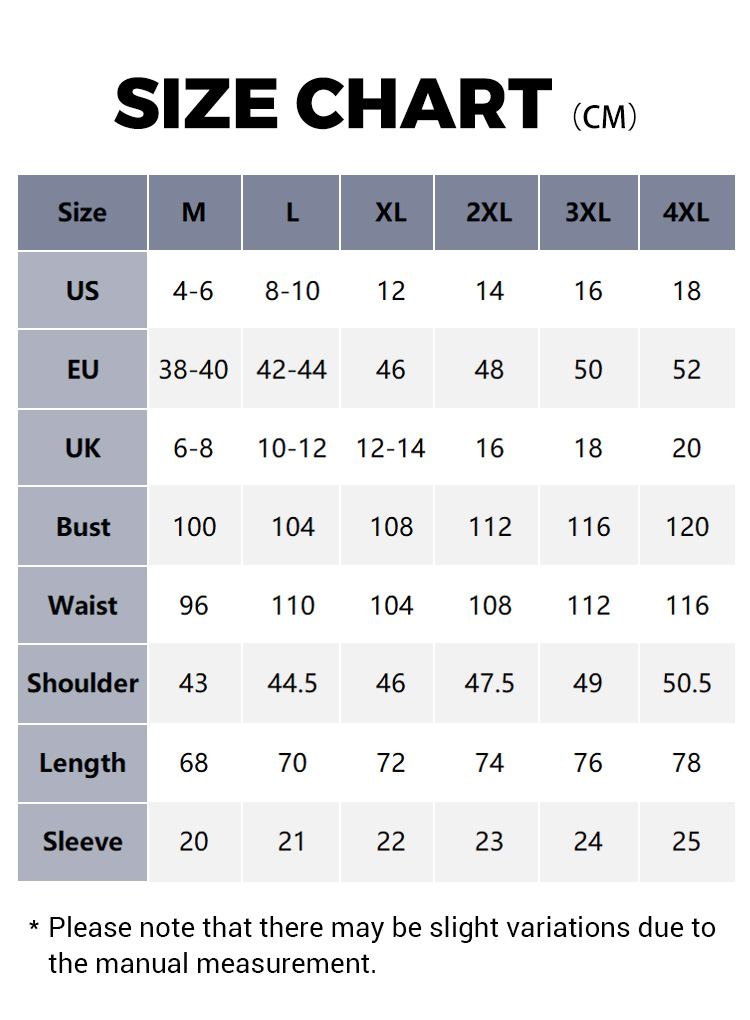Viewport: 750px width, 1020px height.
Task: Select the 2XL column header
Action: coord(488,213)
